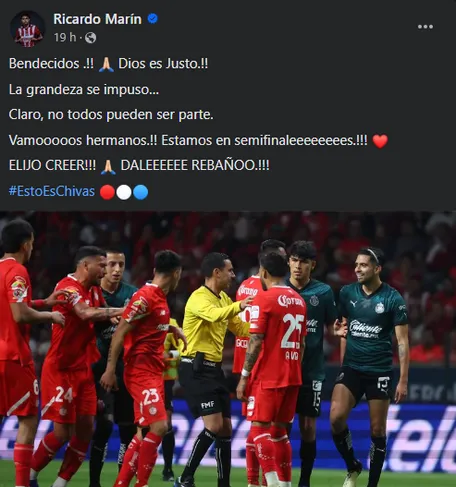Image resolution: width=456 pixels, height=487 pixels.
Task: Click the DALEEEEEE REBAÑOO text
Action: coord(195,165)
